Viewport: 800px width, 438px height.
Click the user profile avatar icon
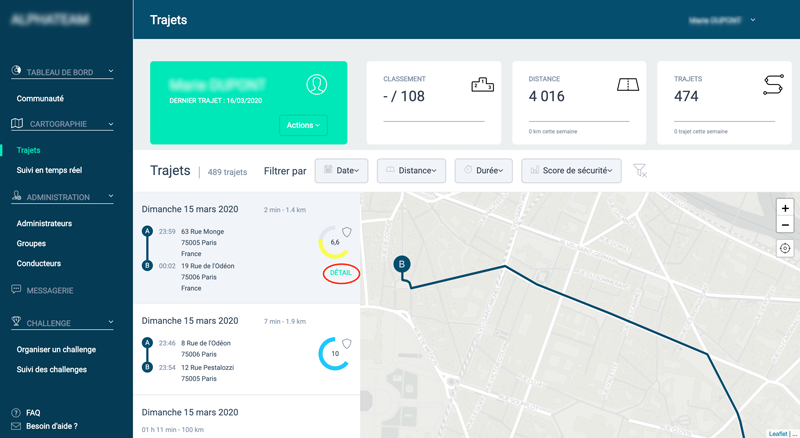316,85
